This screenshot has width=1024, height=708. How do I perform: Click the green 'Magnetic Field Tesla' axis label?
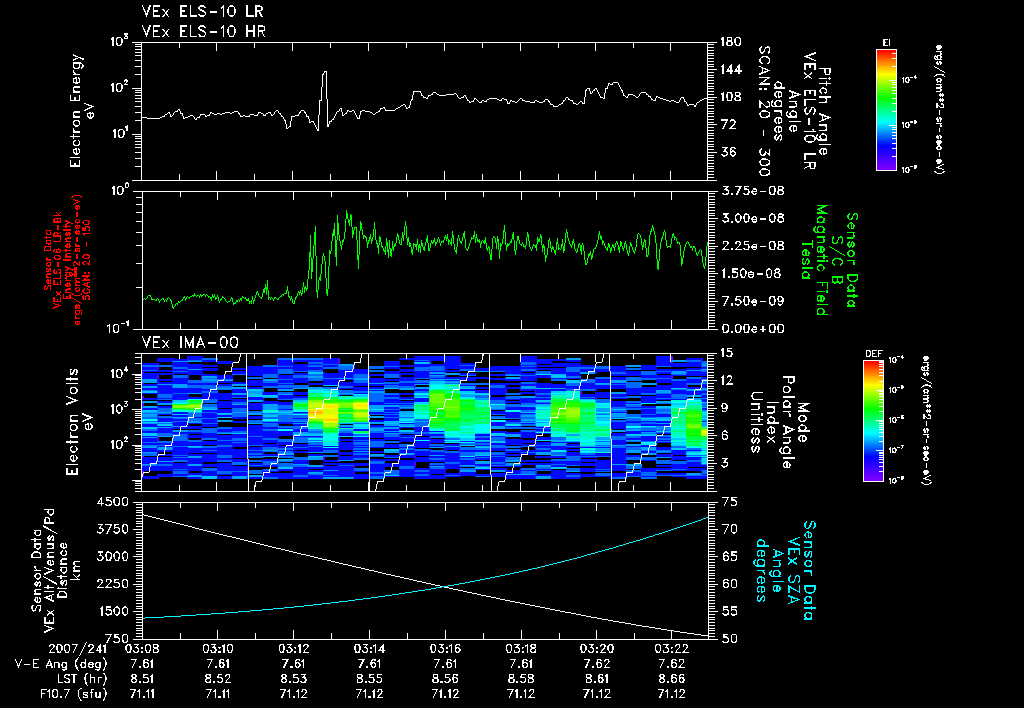(814, 260)
